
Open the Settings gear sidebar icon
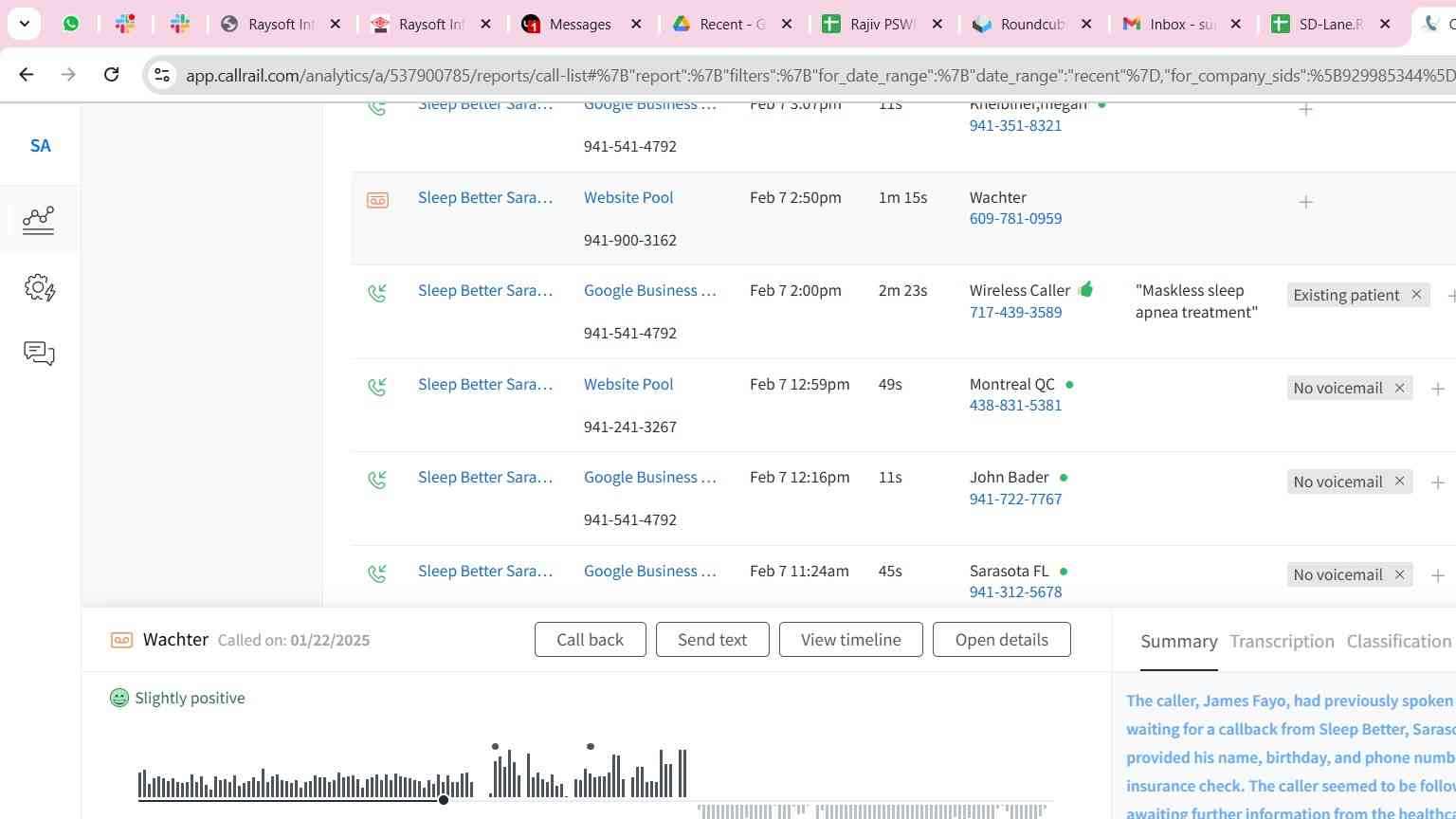click(40, 287)
